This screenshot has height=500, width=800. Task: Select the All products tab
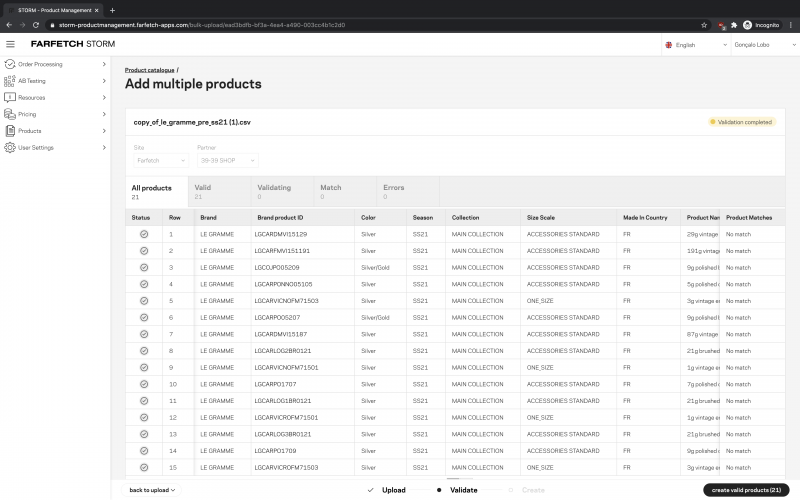157,192
